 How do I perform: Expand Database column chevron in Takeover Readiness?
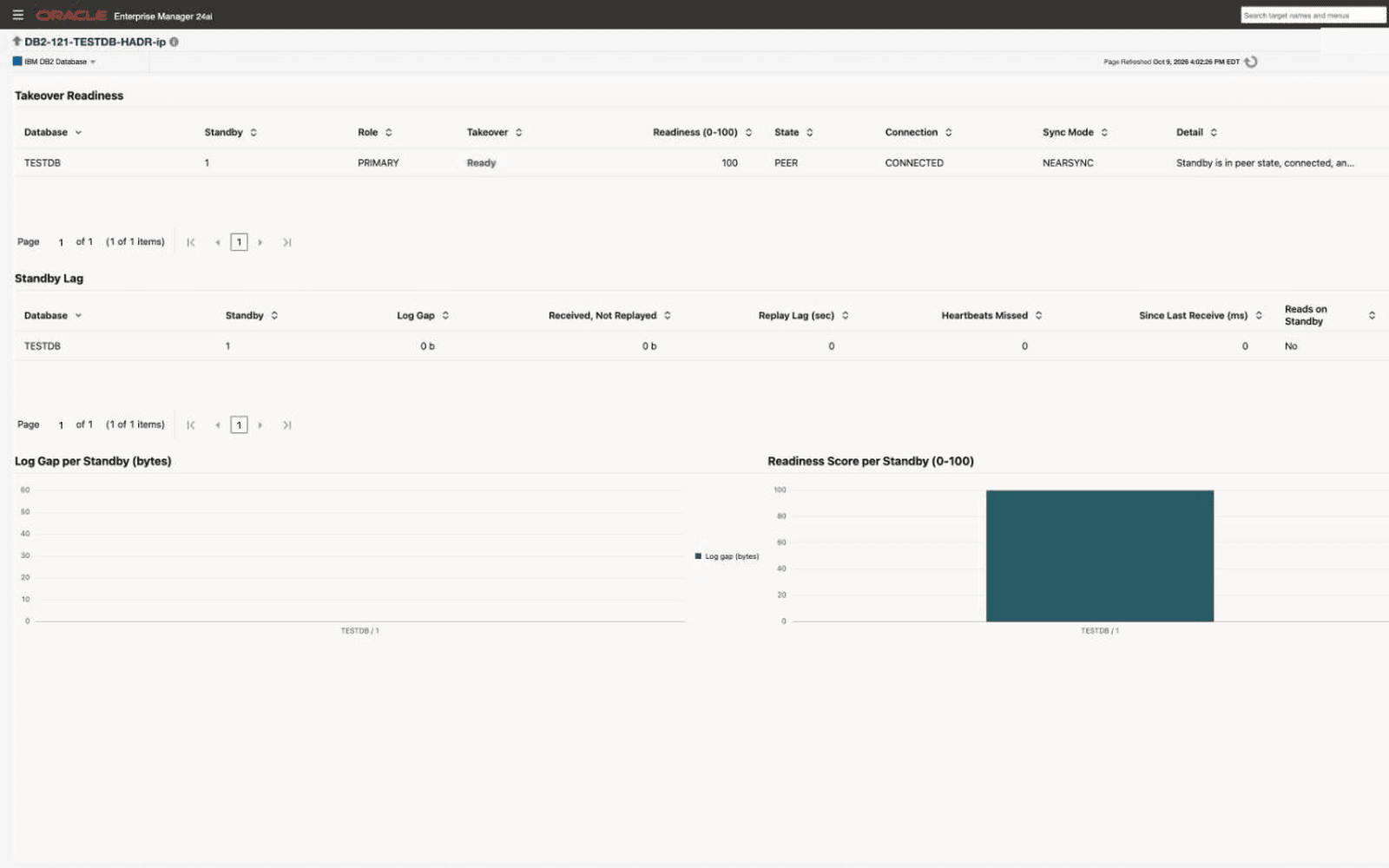[78, 133]
